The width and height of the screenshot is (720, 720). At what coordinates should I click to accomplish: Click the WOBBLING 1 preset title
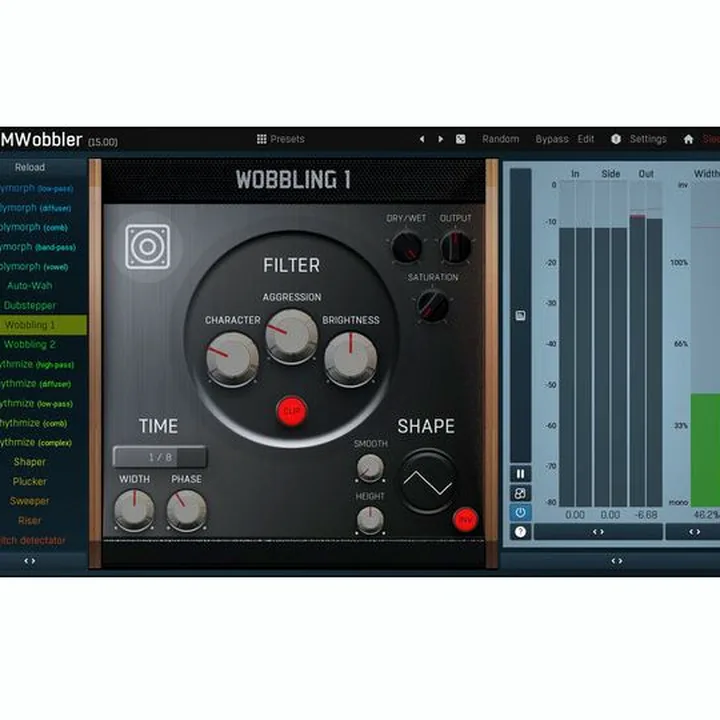[293, 180]
